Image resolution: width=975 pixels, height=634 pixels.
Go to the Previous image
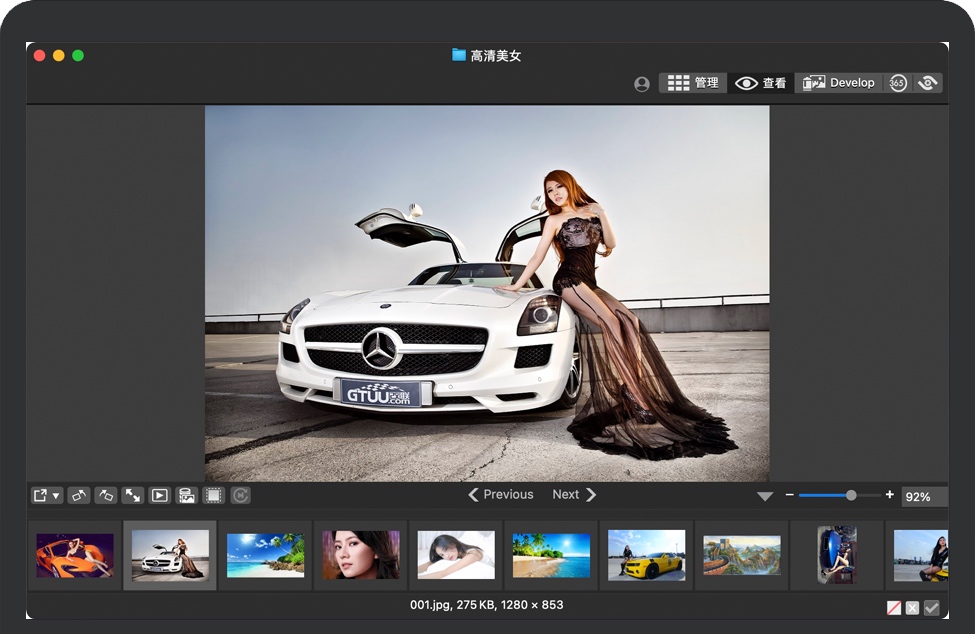(x=501, y=494)
